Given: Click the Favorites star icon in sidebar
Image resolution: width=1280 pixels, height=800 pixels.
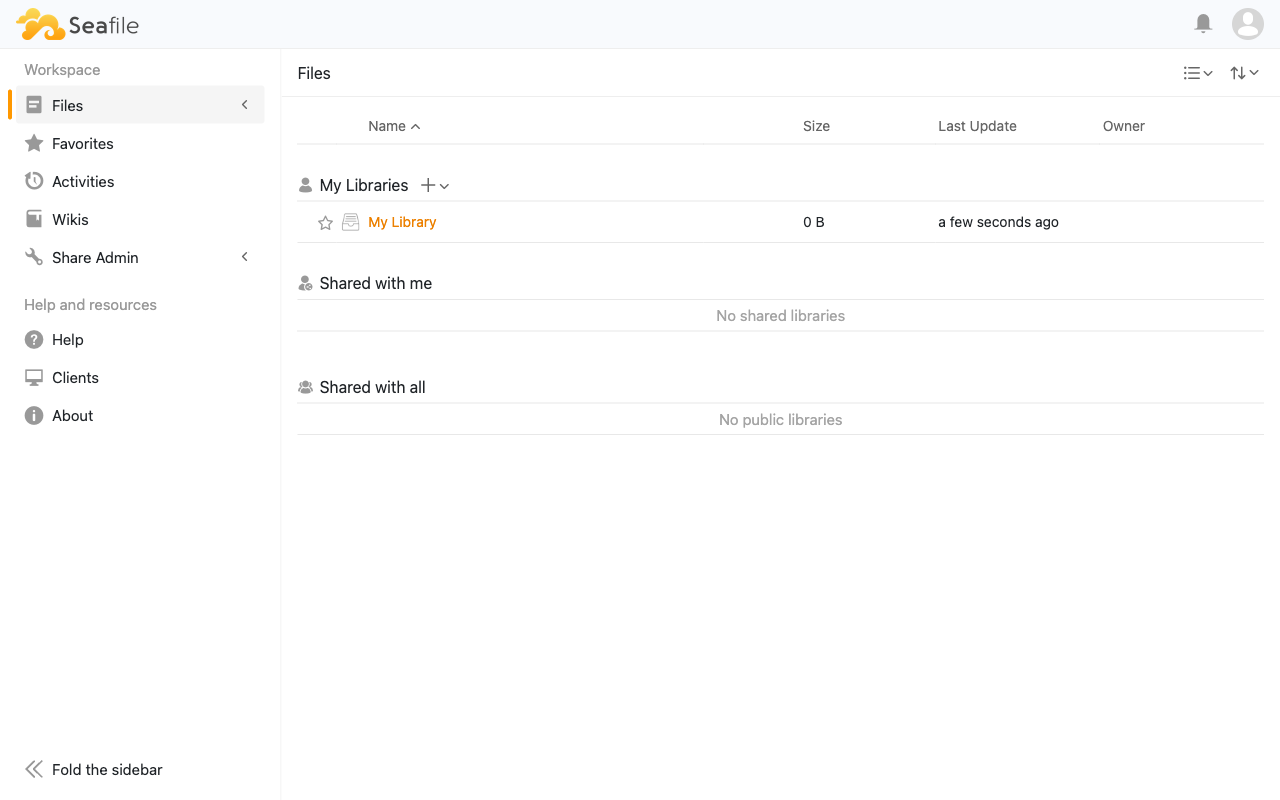Looking at the screenshot, I should tap(34, 143).
